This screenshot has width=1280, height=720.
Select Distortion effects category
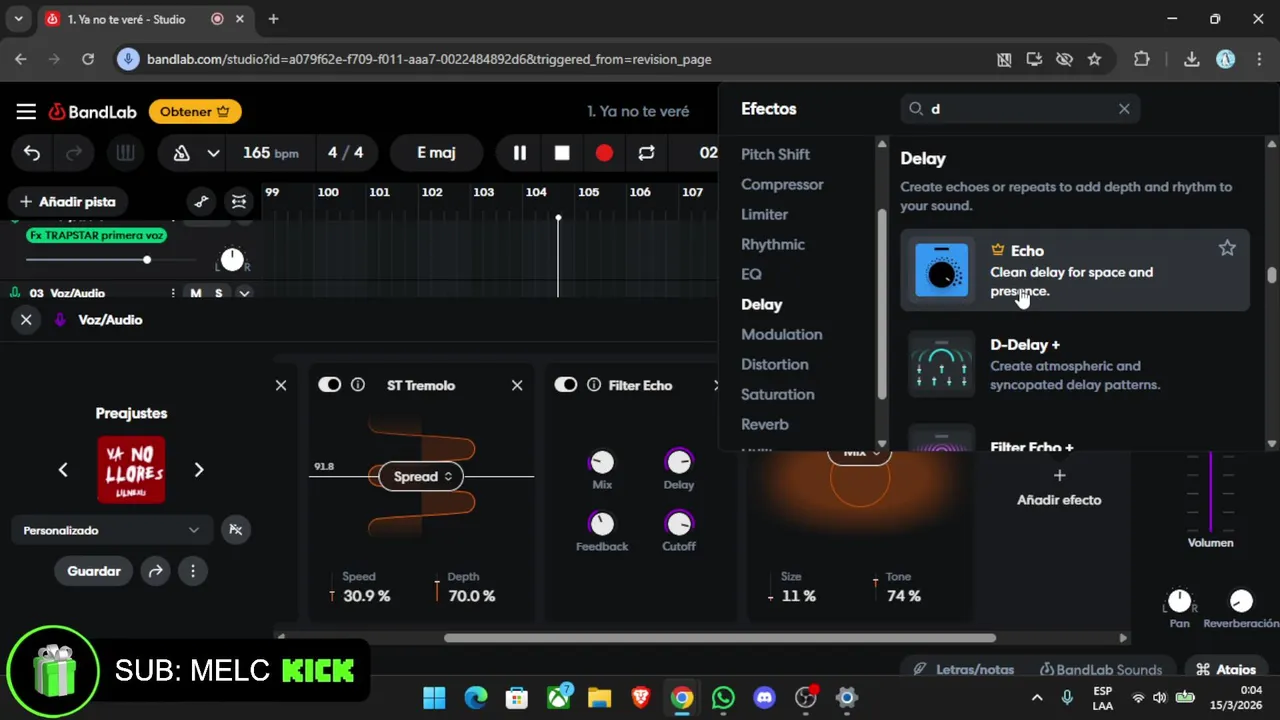tap(774, 364)
